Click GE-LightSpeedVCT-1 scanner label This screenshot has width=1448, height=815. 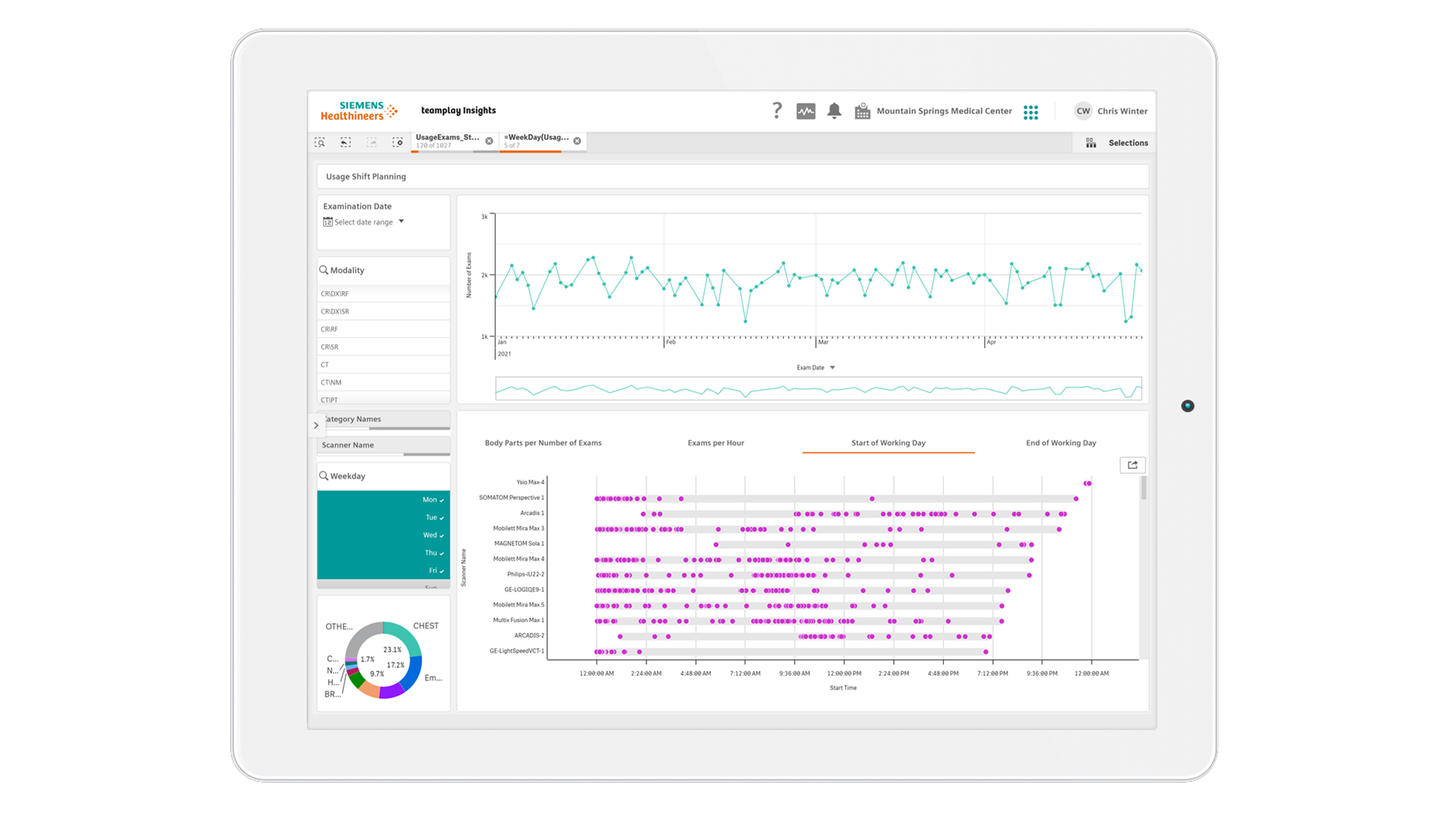pyautogui.click(x=517, y=651)
